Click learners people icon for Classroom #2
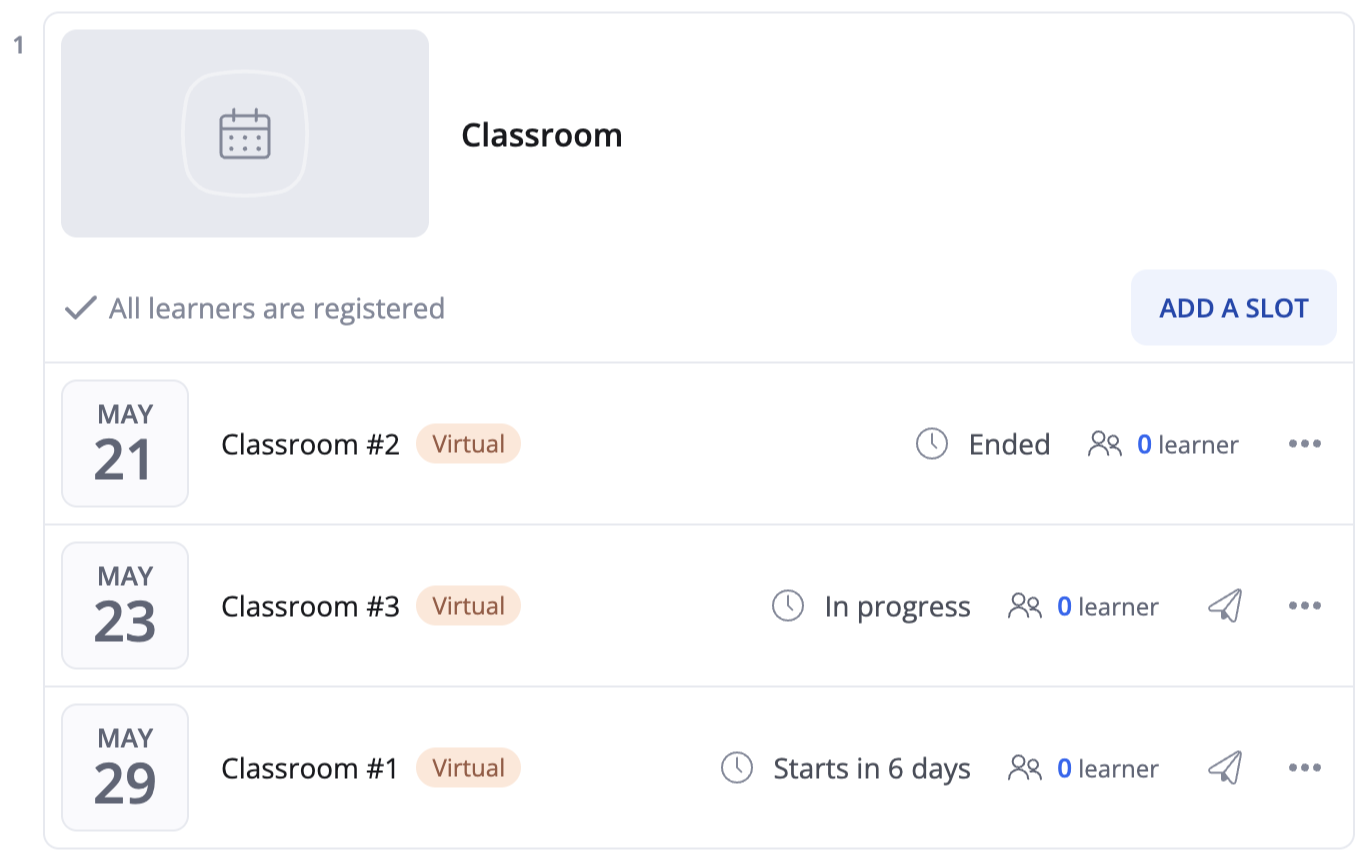Screen dimensions: 1367x860 (1105, 444)
